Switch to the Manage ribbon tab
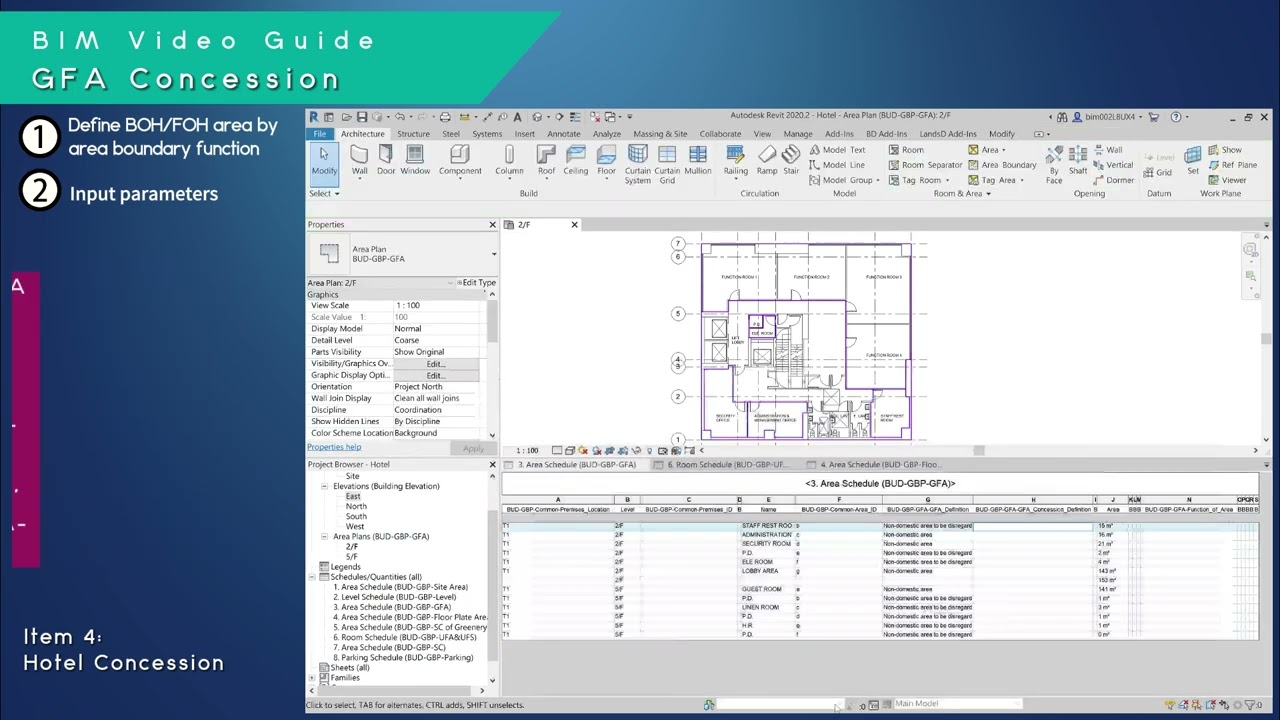 click(x=798, y=134)
